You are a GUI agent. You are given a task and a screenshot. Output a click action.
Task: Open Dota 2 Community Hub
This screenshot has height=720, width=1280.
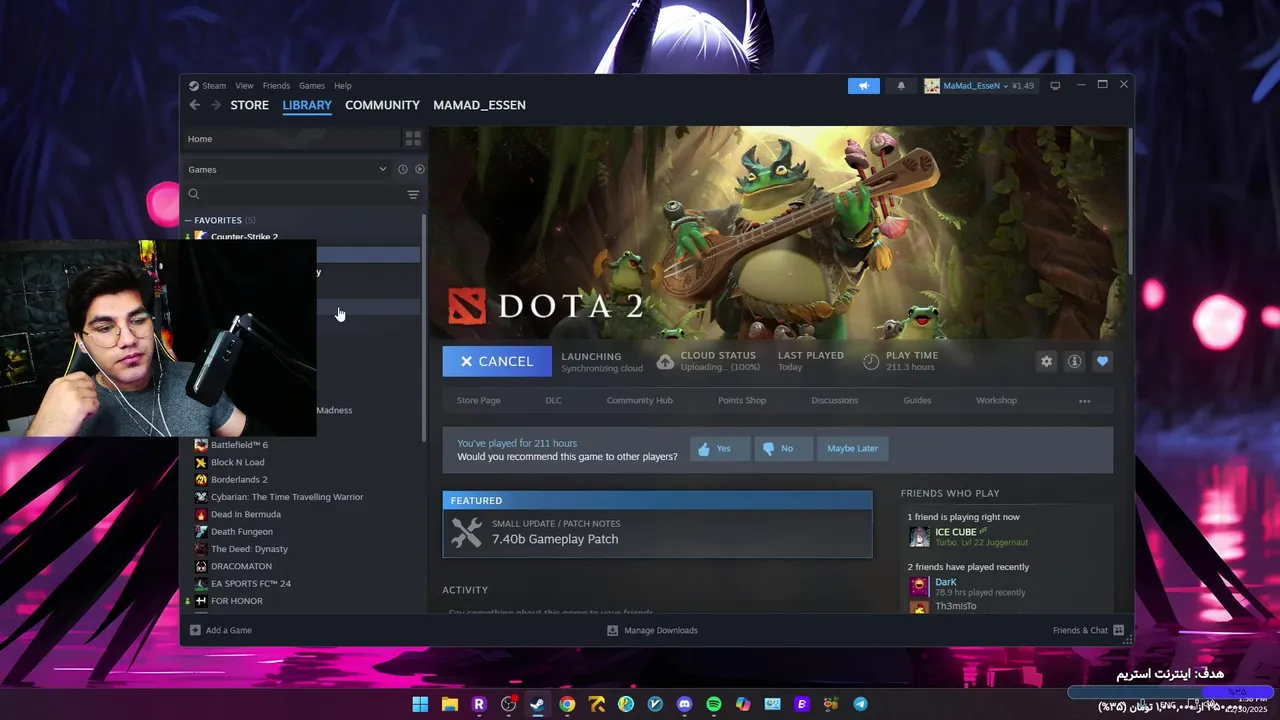tap(639, 401)
